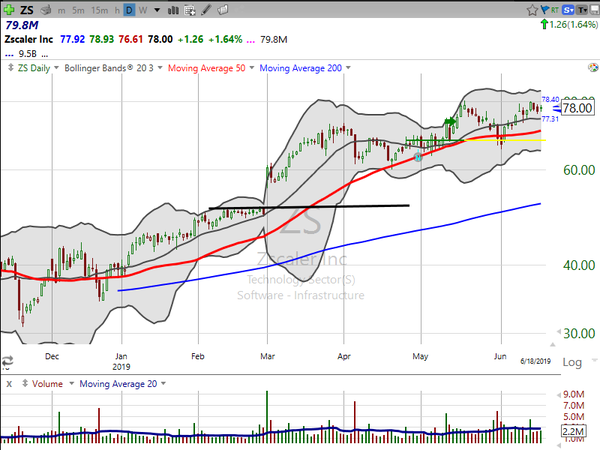Image resolution: width=600 pixels, height=450 pixels.
Task: Click the green up-arrow change indicator
Action: click(x=544, y=24)
